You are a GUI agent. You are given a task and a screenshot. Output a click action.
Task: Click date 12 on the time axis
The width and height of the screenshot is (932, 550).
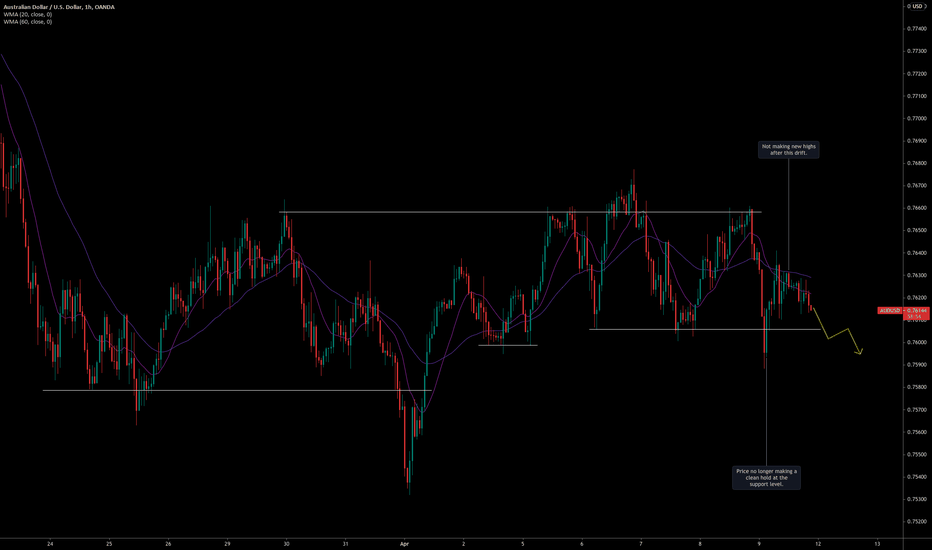(818, 543)
